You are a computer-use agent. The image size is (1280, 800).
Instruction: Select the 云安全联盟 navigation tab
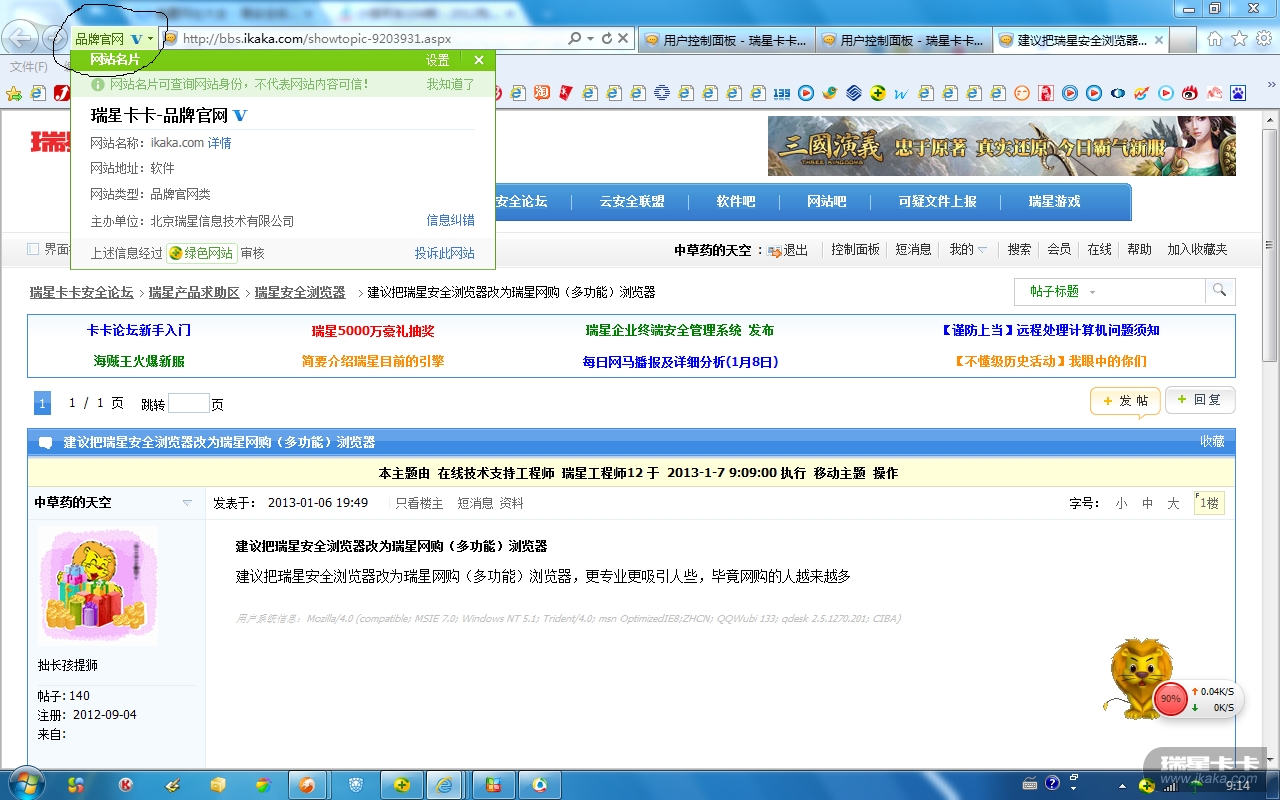[x=631, y=201]
